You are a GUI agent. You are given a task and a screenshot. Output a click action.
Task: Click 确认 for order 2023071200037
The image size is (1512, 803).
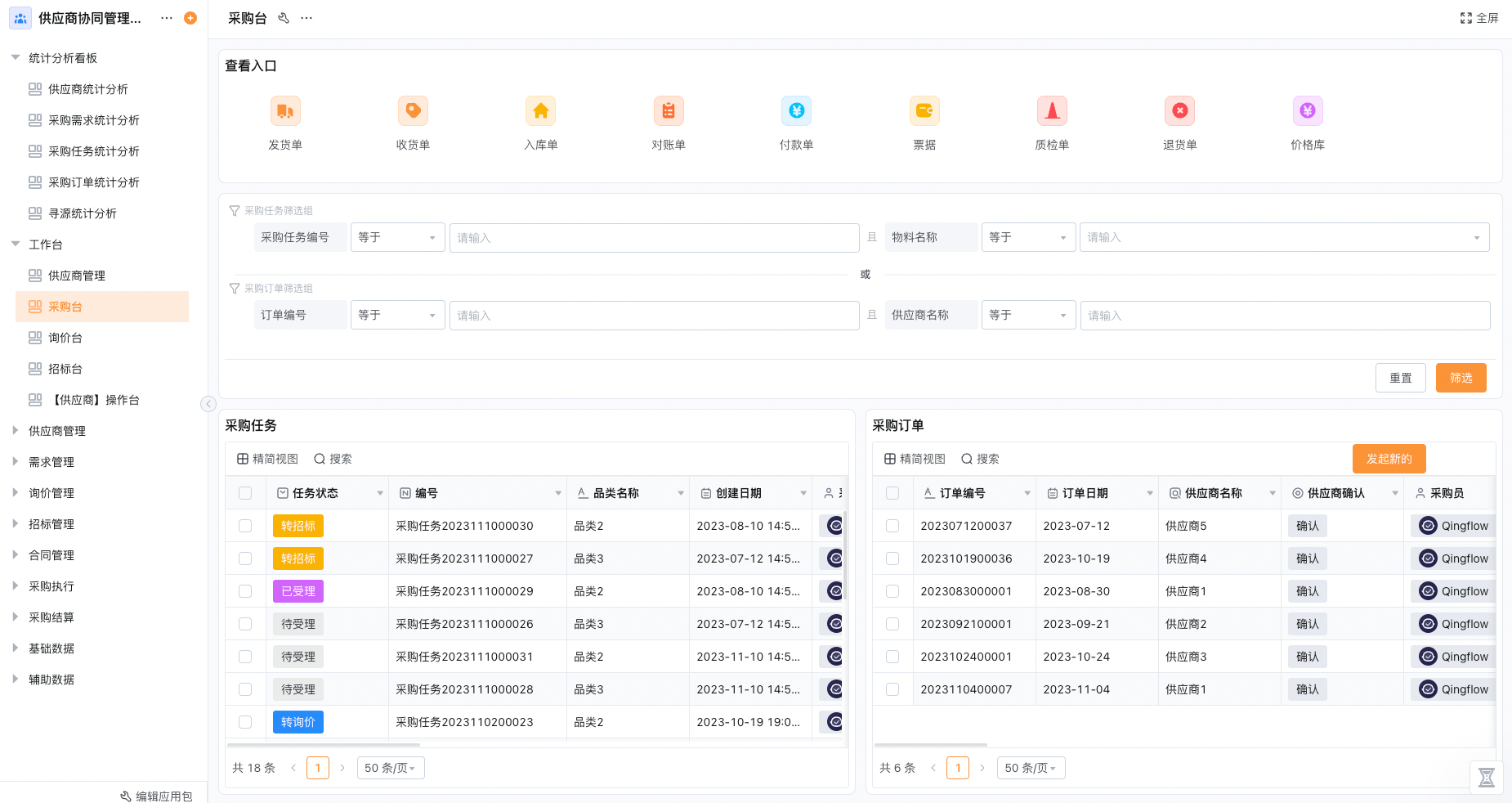tap(1308, 526)
